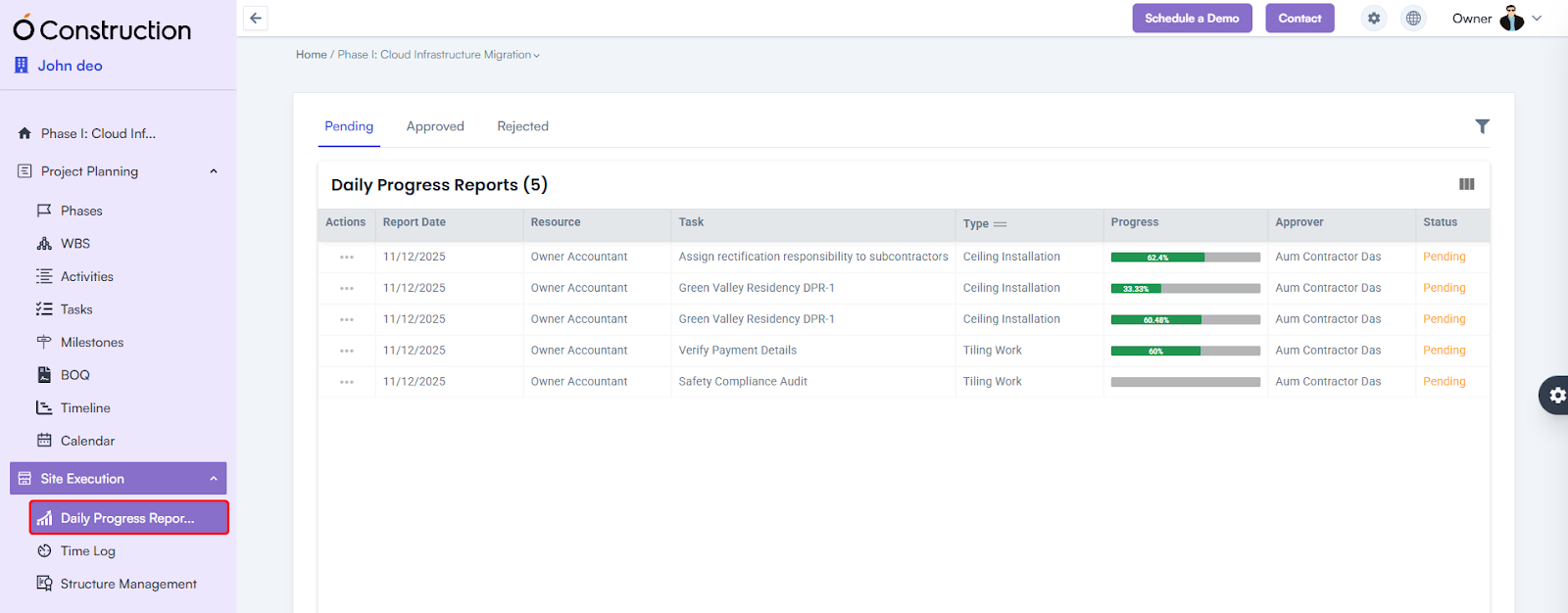The width and height of the screenshot is (1568, 613).
Task: Open the language globe icon
Action: click(1413, 18)
